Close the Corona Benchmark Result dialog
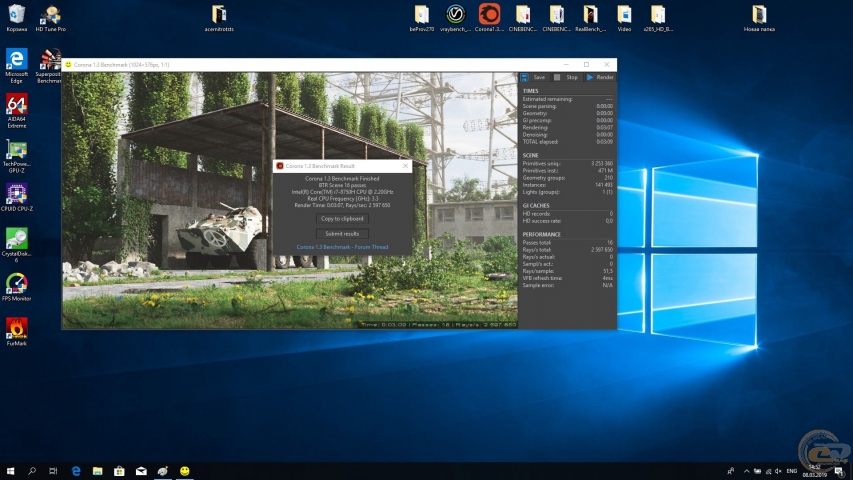The image size is (853, 480). 405,165
